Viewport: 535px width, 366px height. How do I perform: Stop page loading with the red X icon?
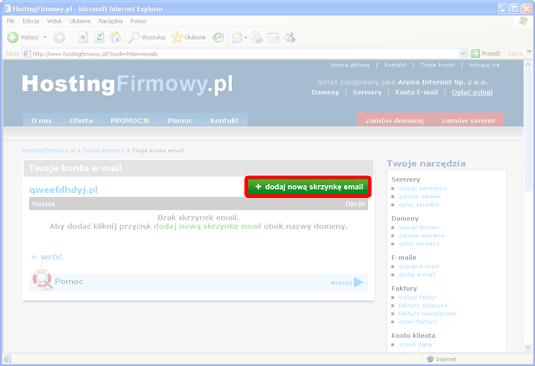click(83, 37)
